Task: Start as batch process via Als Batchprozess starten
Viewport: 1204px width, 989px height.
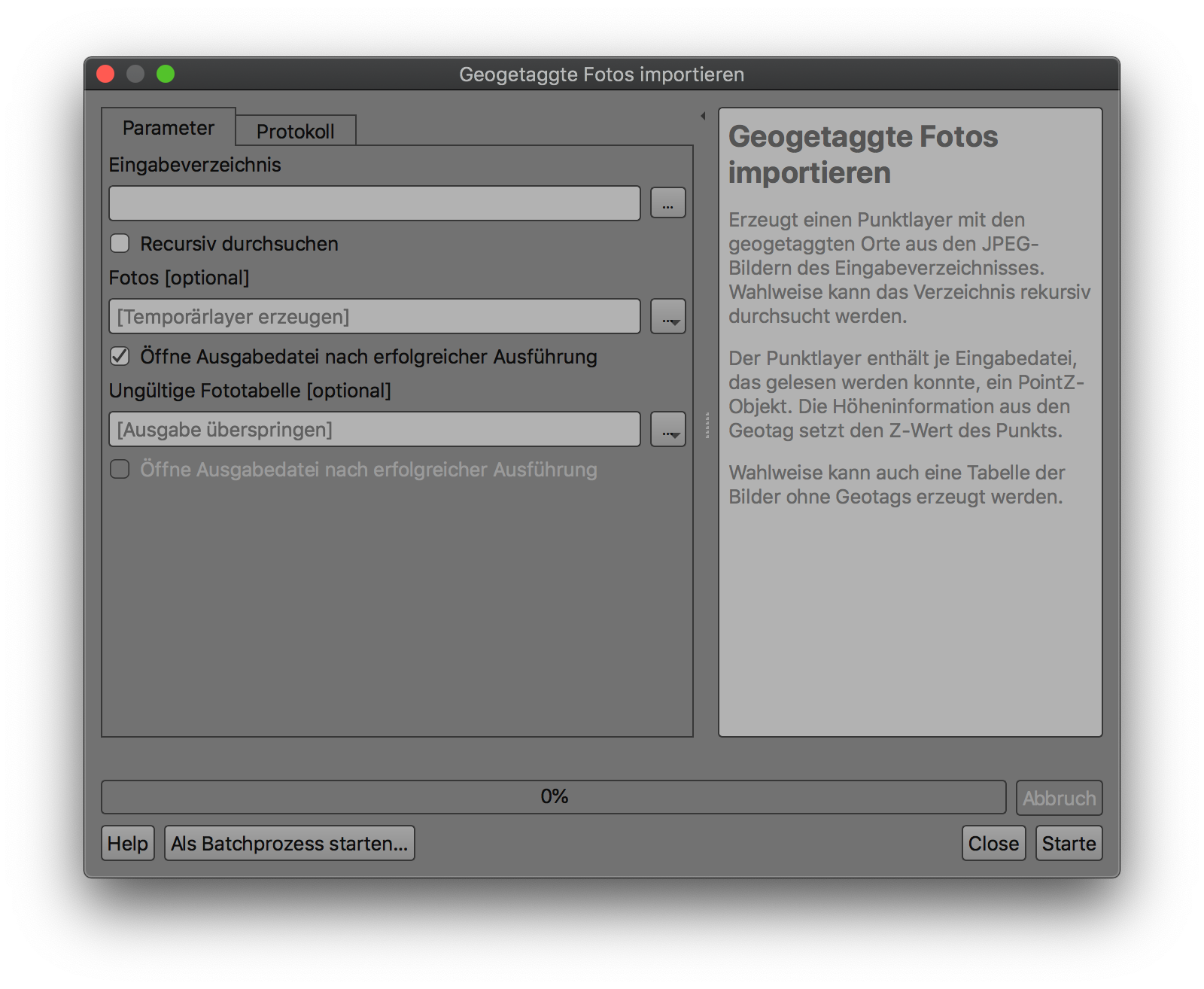Action: 289,843
